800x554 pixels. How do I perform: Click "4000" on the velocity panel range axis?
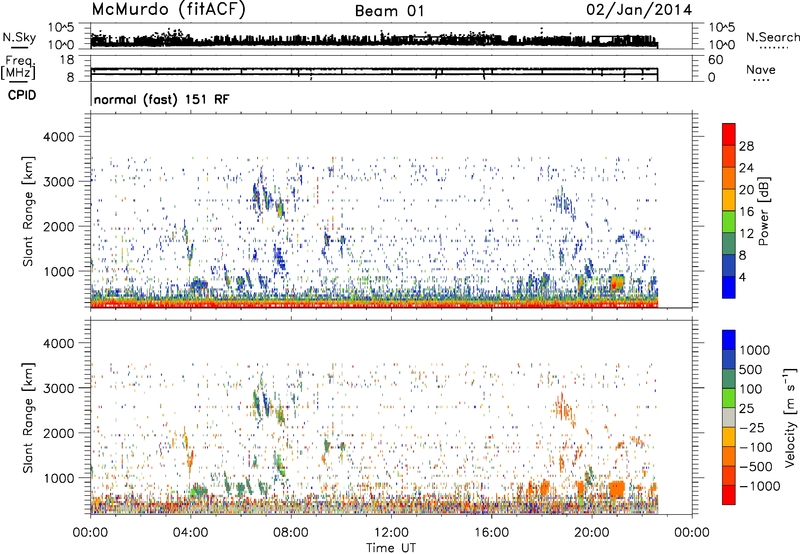pos(59,343)
